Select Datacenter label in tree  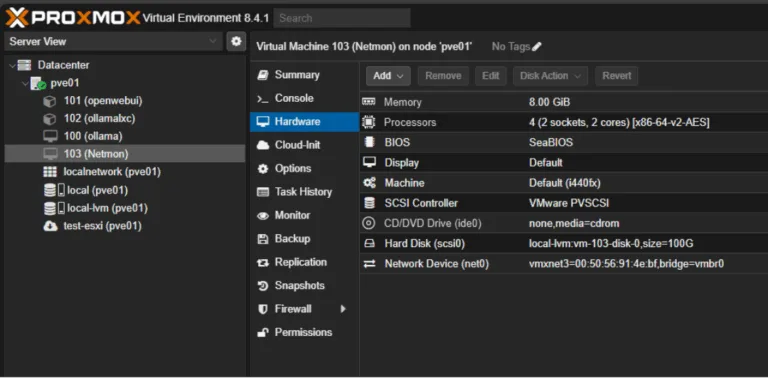click(x=64, y=65)
